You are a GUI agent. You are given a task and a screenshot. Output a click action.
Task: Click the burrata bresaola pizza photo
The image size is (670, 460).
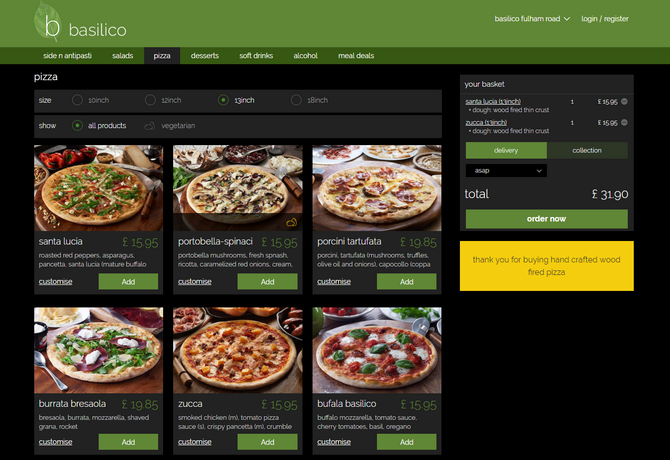click(98, 350)
